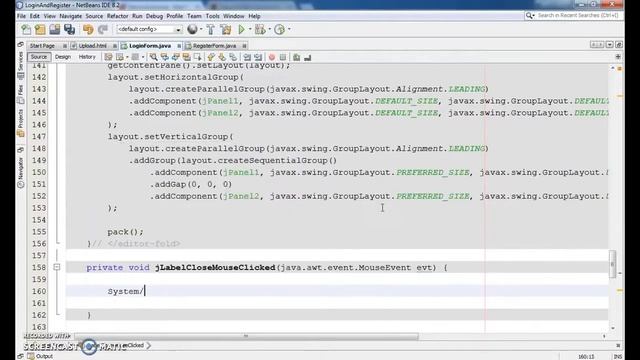
Task: Click the Clean and Build Project icon
Action: [226, 29]
